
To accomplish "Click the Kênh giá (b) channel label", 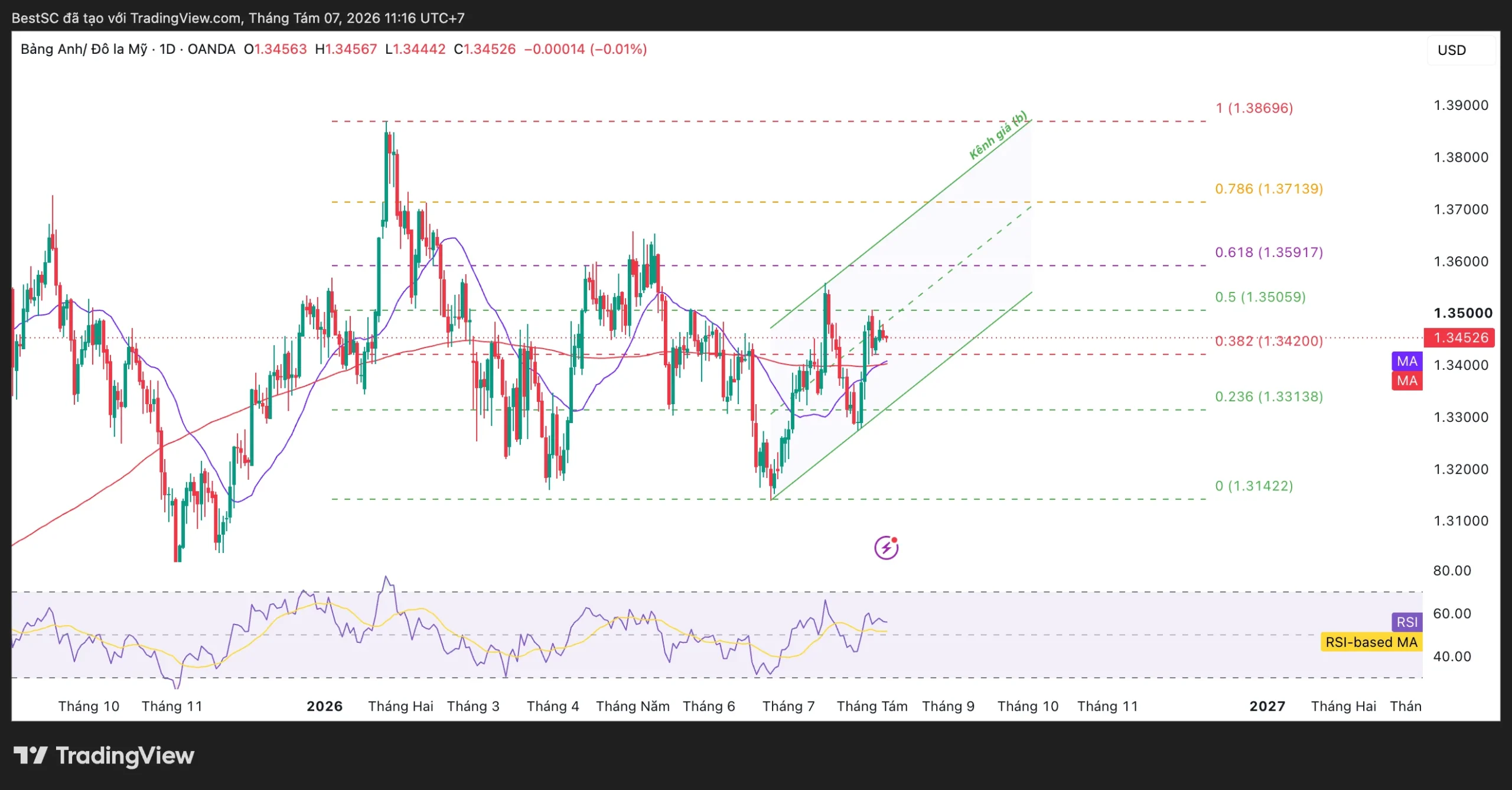I will click(x=998, y=135).
